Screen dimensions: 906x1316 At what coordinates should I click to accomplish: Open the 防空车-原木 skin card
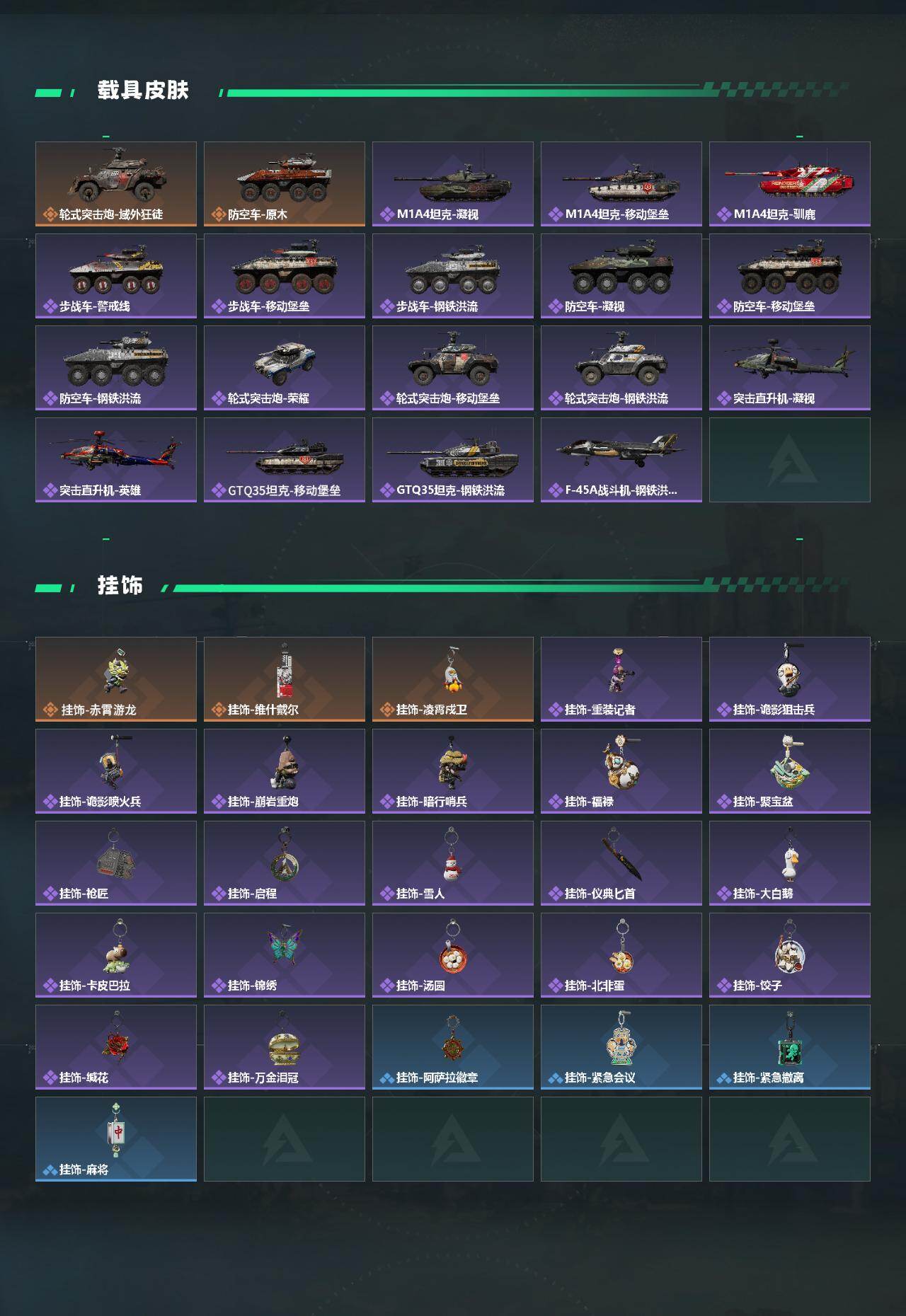(285, 184)
